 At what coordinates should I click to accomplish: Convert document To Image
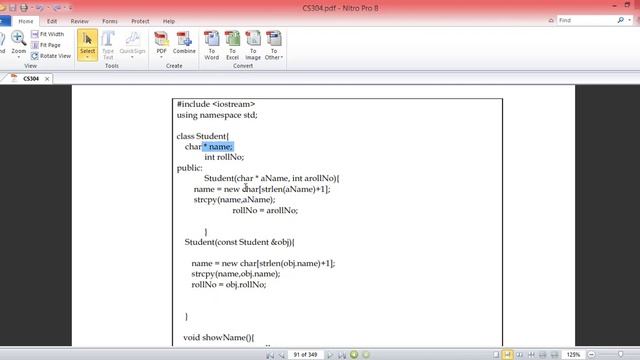[253, 45]
